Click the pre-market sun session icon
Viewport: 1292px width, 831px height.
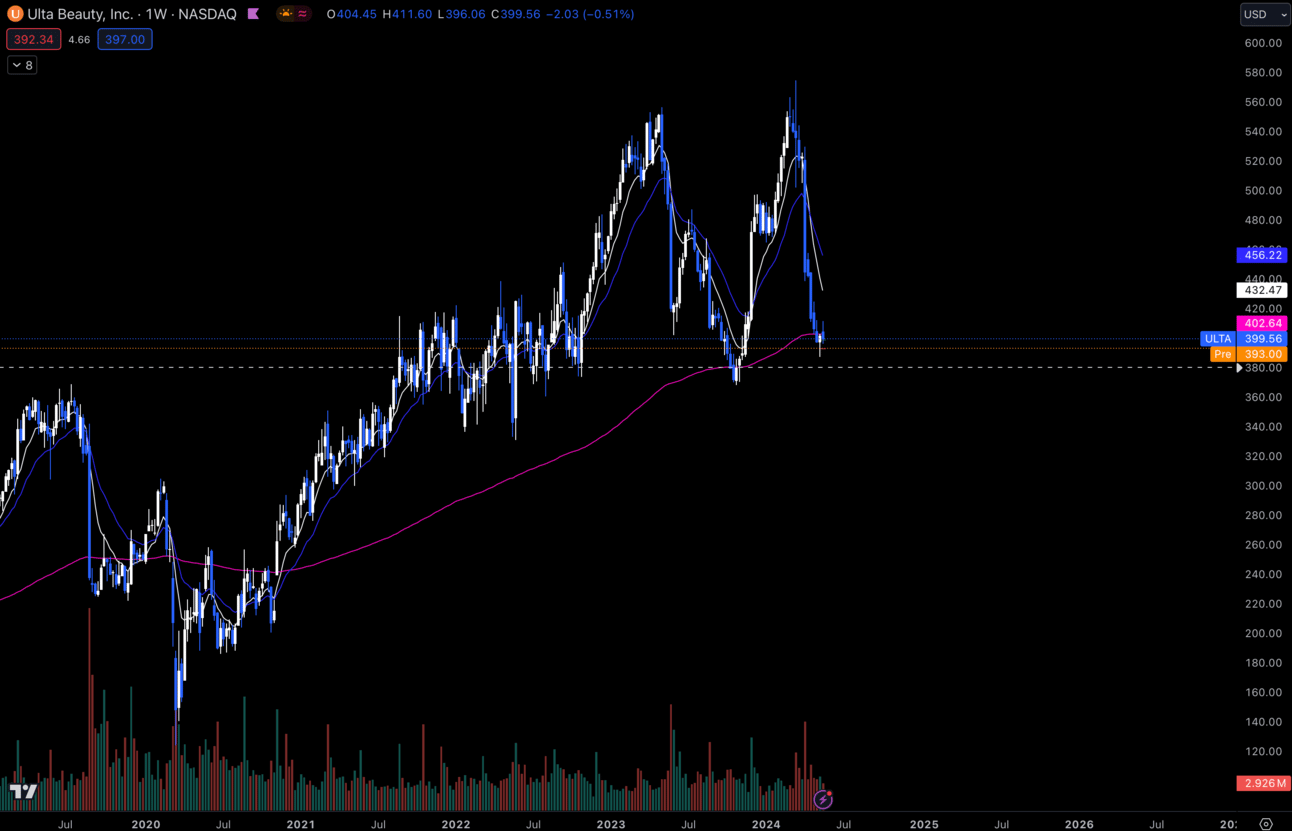pyautogui.click(x=286, y=14)
